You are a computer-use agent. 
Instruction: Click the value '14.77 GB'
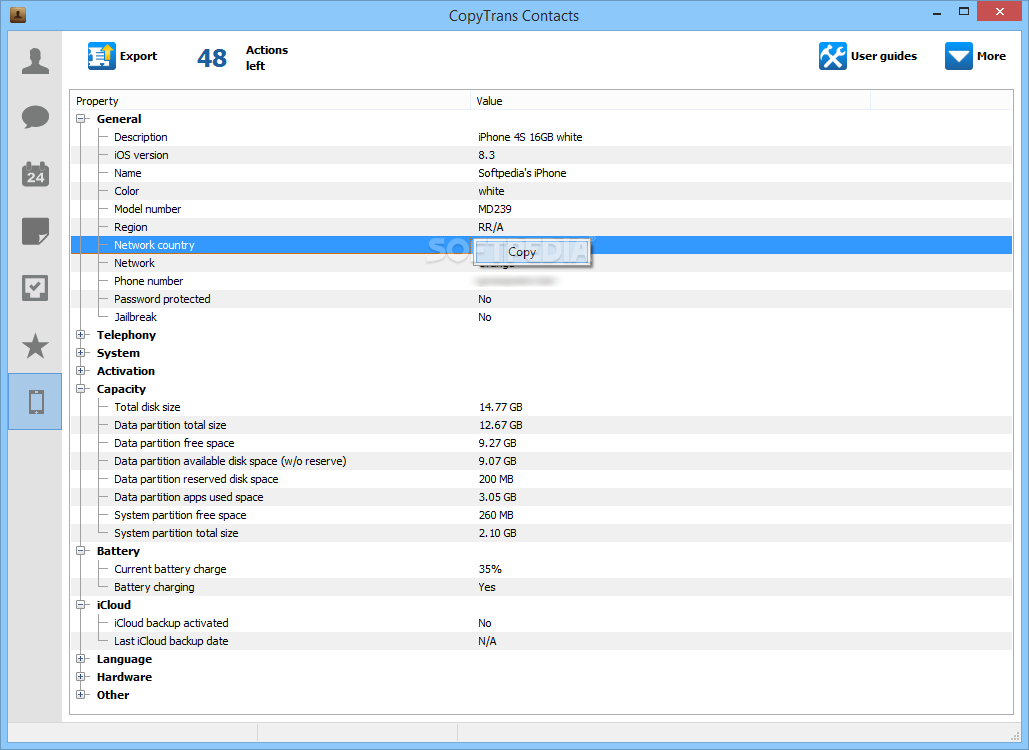(501, 407)
